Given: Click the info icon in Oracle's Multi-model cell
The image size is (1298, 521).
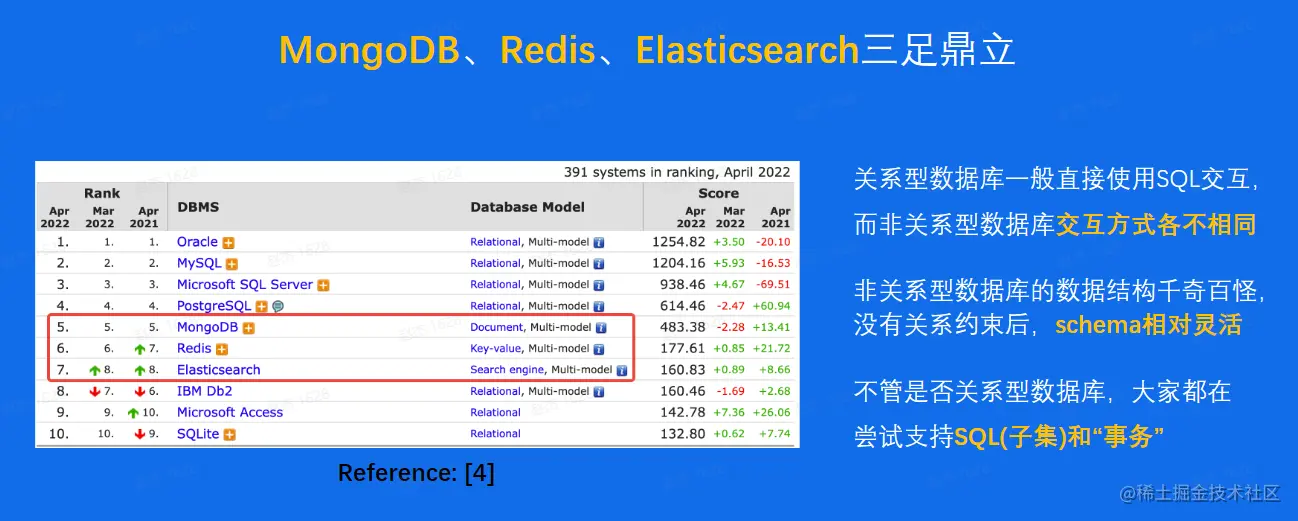Looking at the screenshot, I should click(x=599, y=242).
